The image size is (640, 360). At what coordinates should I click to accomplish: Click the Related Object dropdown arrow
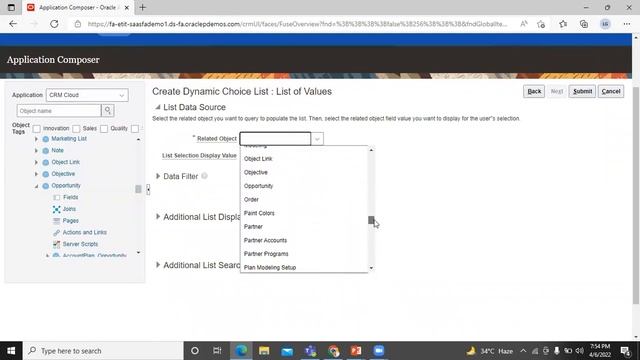point(317,139)
